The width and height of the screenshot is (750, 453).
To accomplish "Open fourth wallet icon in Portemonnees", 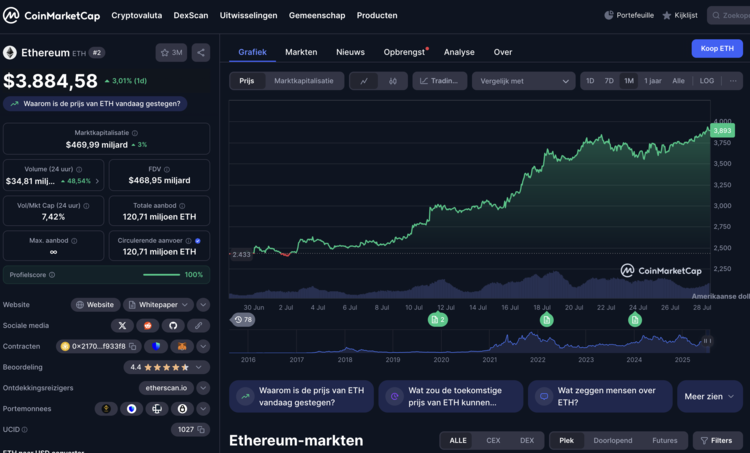I will 182,409.
